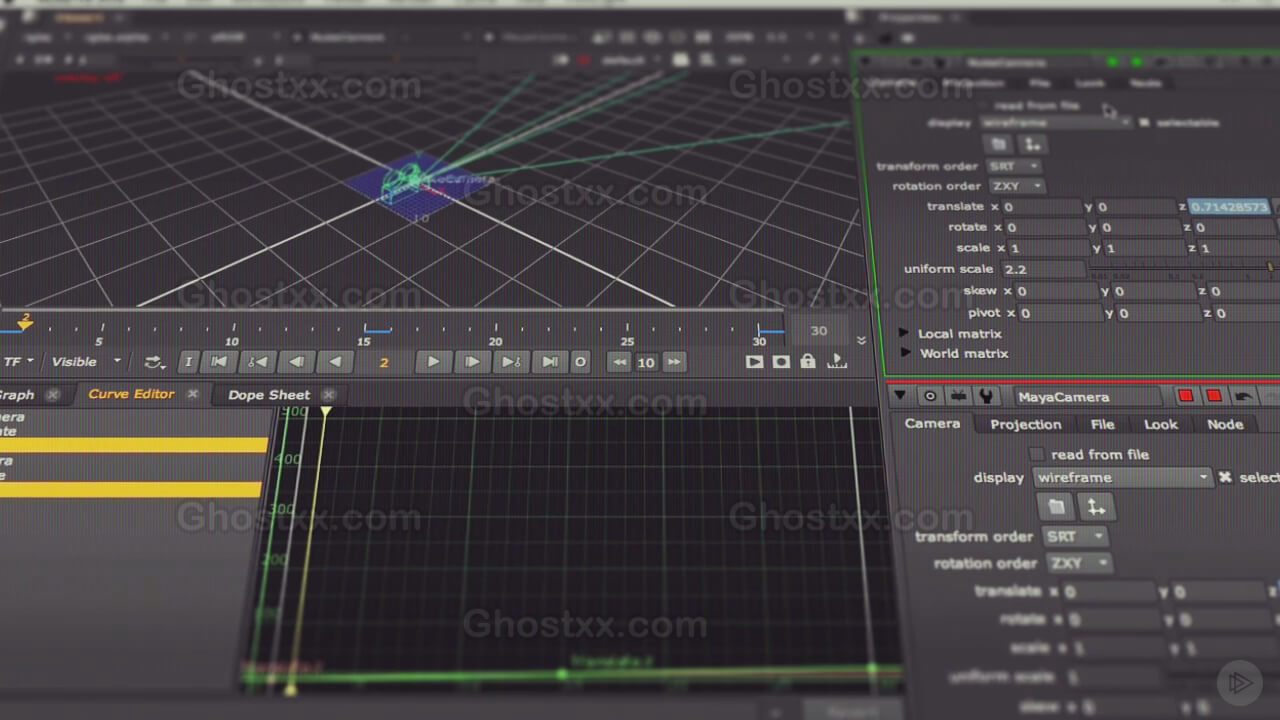This screenshot has height=720, width=1280.
Task: Click the uniform scale slider handle in upper panel
Action: point(1270,268)
